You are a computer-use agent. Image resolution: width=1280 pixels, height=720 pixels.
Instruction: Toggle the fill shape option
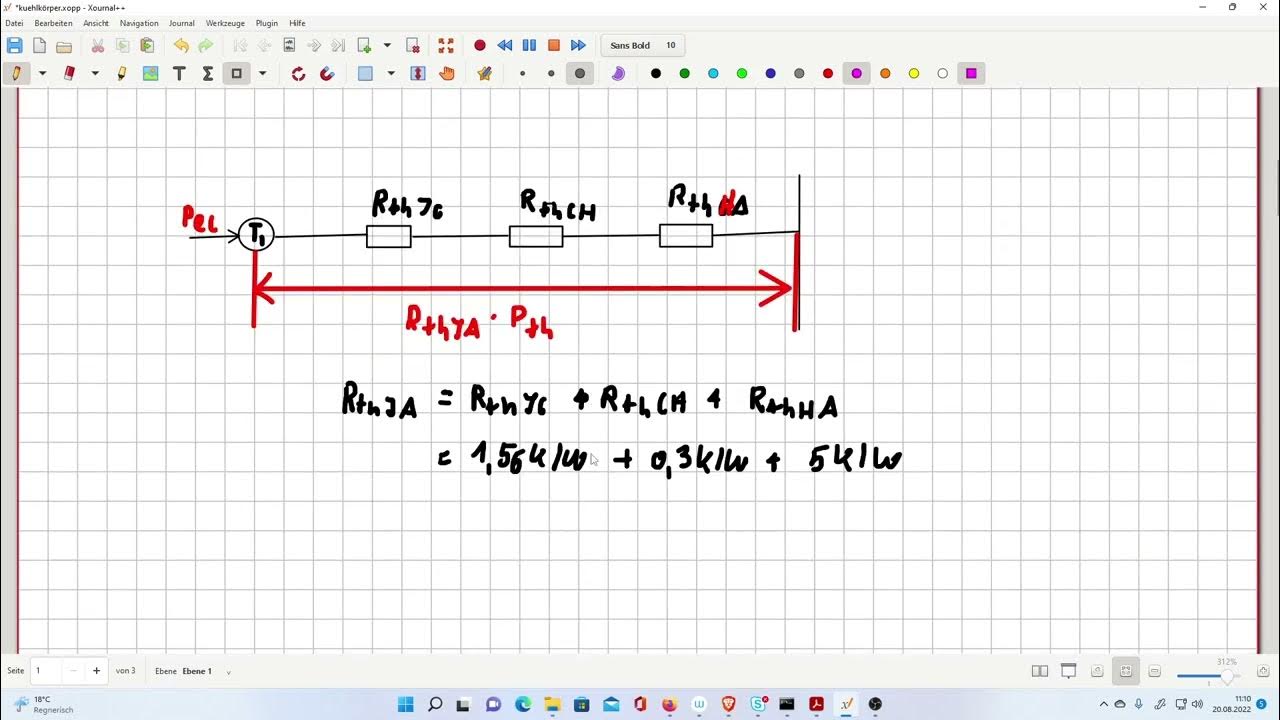click(618, 73)
